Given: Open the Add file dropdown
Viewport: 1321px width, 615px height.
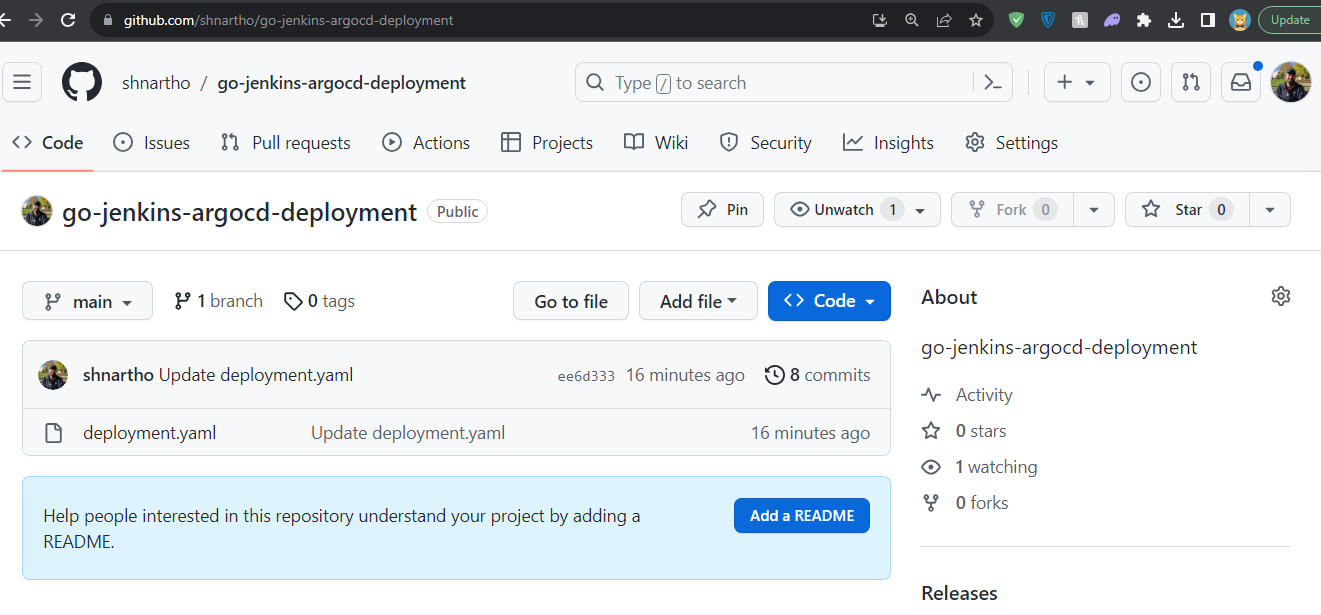Looking at the screenshot, I should (x=698, y=301).
